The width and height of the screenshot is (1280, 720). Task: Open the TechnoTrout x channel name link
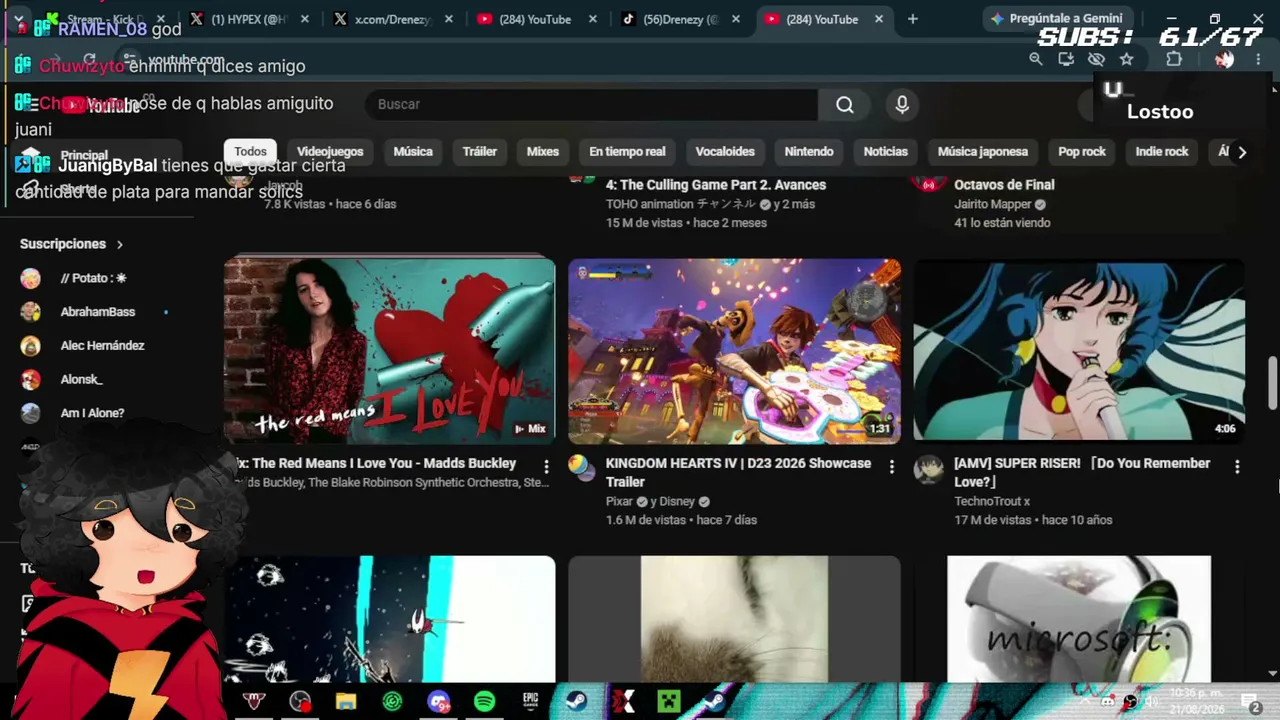point(992,501)
